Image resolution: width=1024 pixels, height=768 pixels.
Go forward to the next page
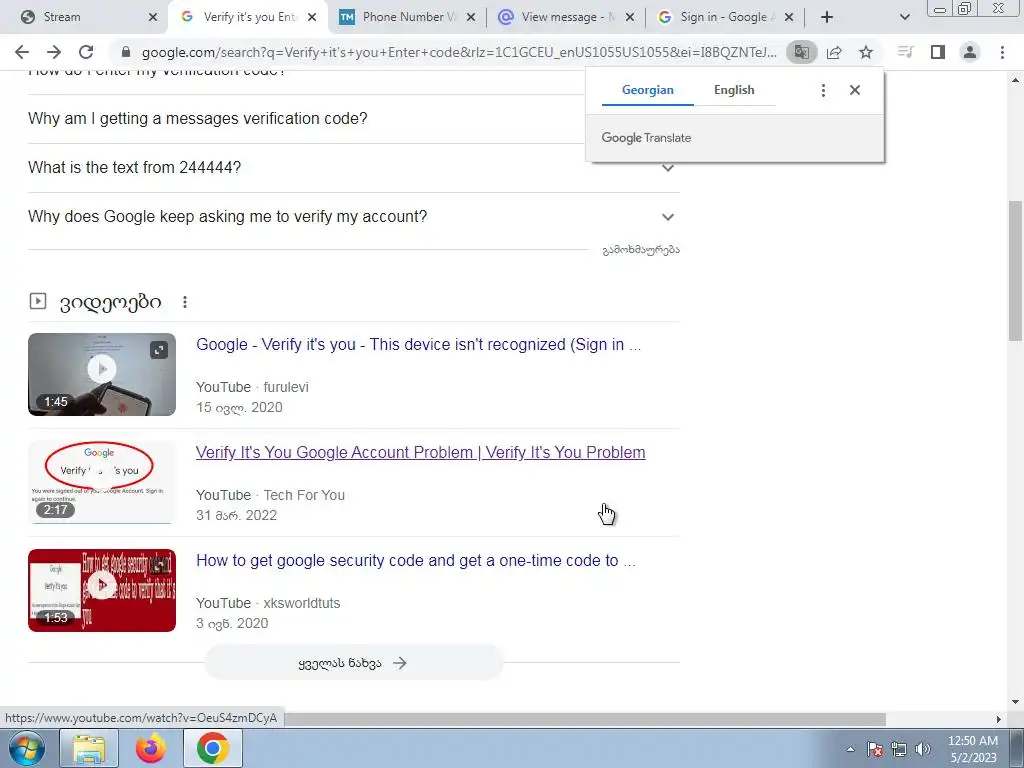[54, 52]
